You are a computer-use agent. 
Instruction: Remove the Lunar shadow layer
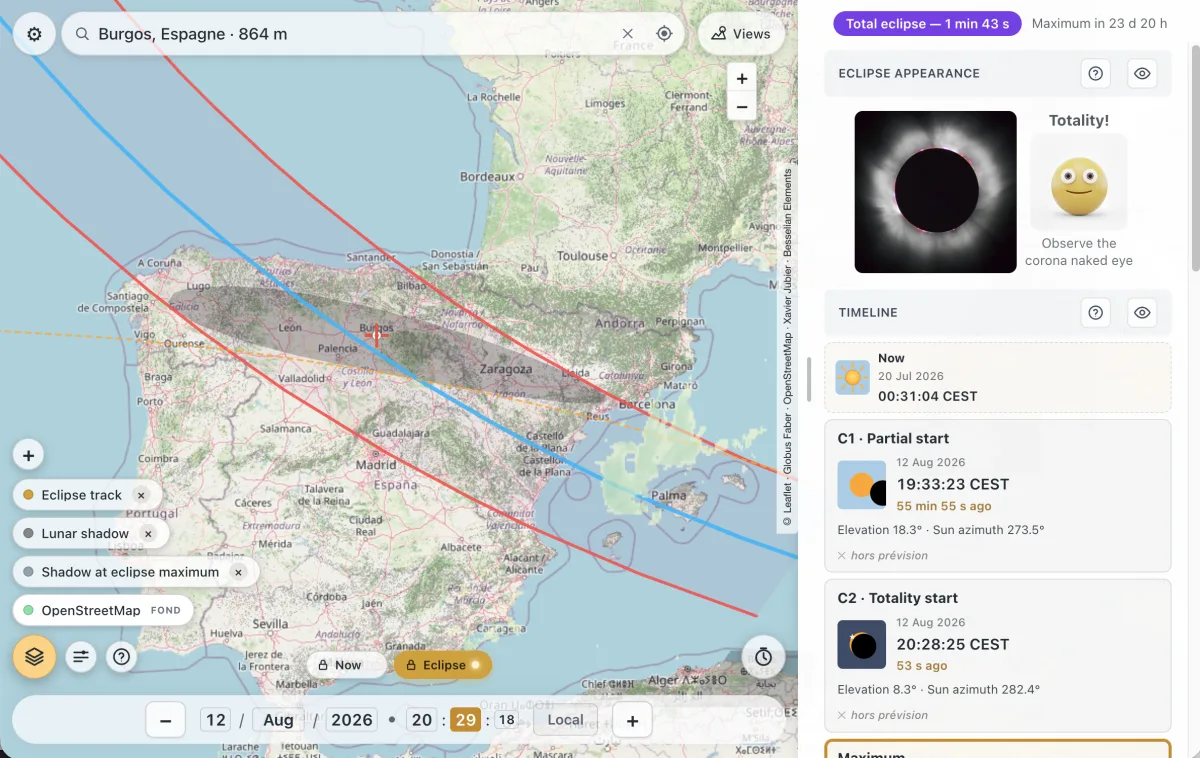pos(148,534)
